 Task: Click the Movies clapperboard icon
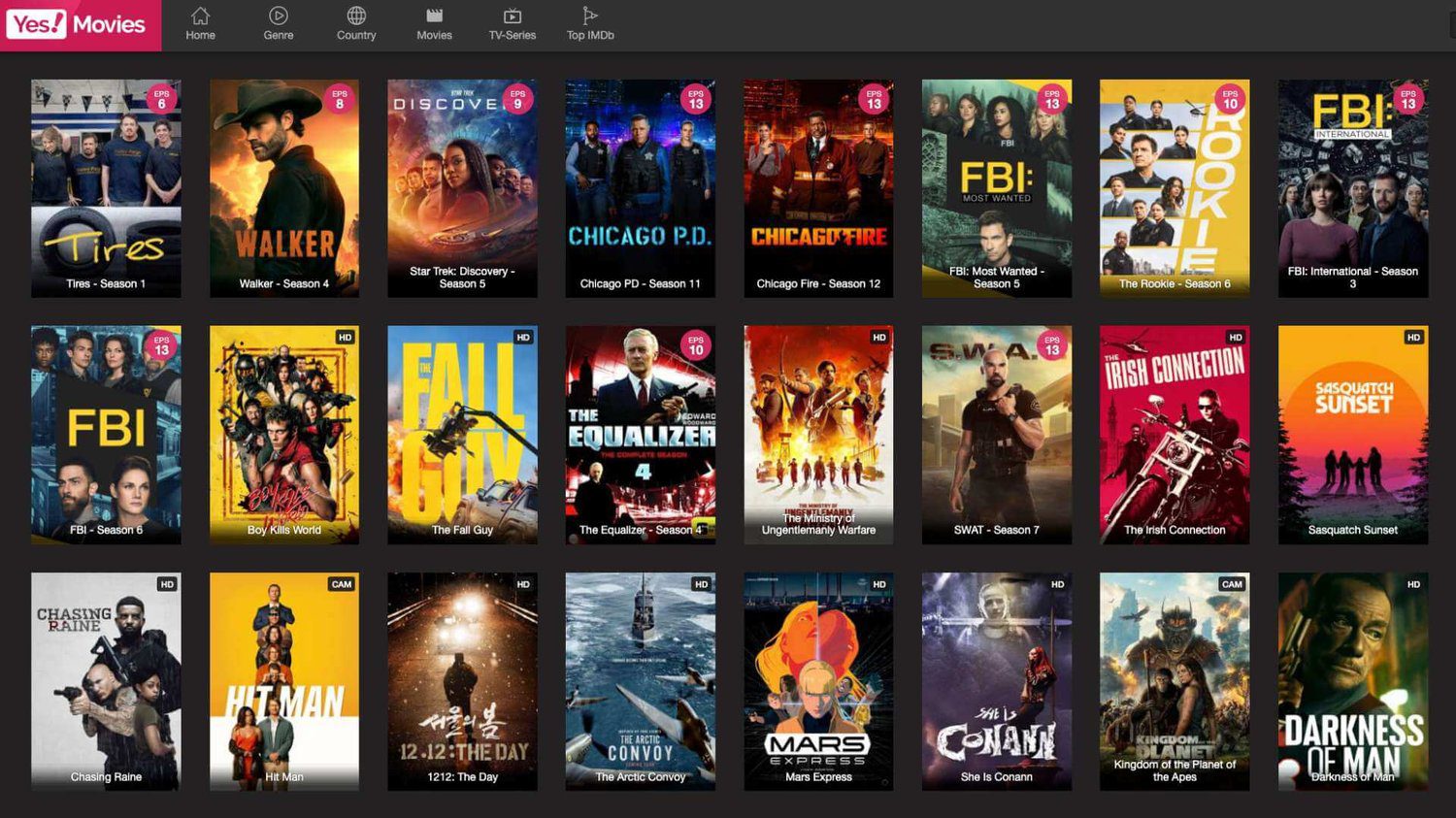click(x=434, y=16)
